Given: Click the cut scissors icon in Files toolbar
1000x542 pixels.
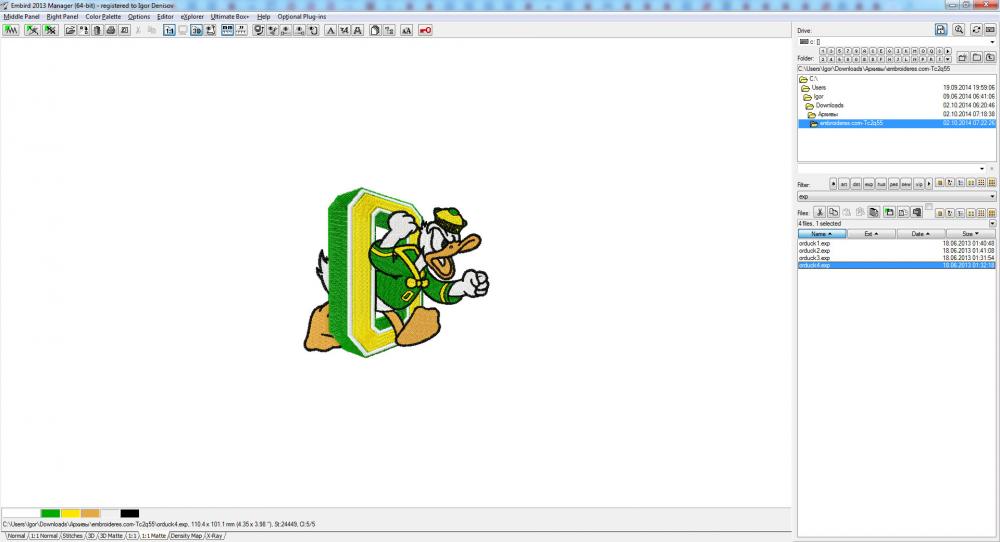Looking at the screenshot, I should pyautogui.click(x=820, y=212).
